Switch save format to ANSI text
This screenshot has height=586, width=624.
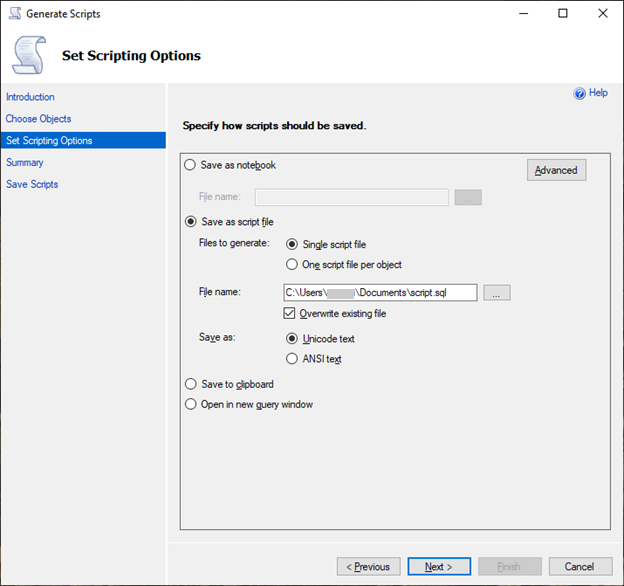click(x=292, y=359)
